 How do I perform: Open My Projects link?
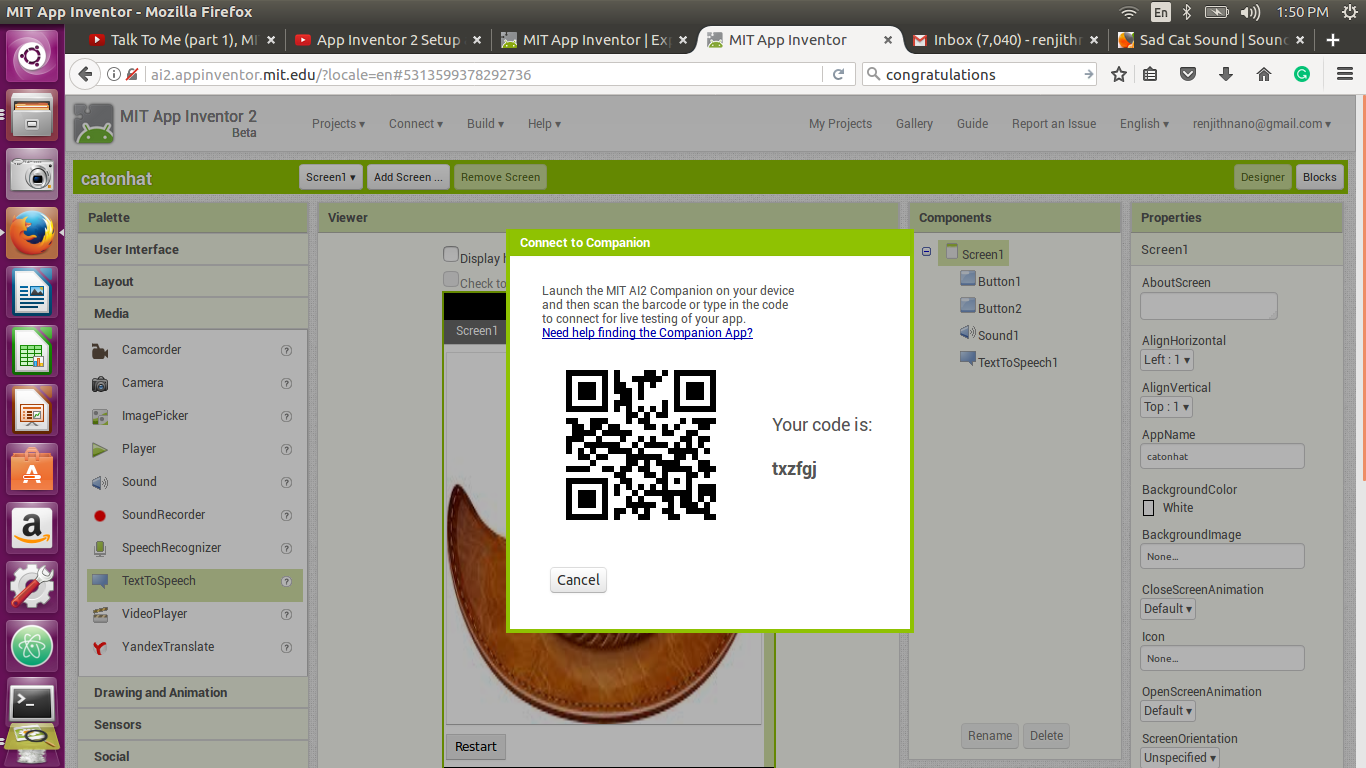click(x=840, y=124)
